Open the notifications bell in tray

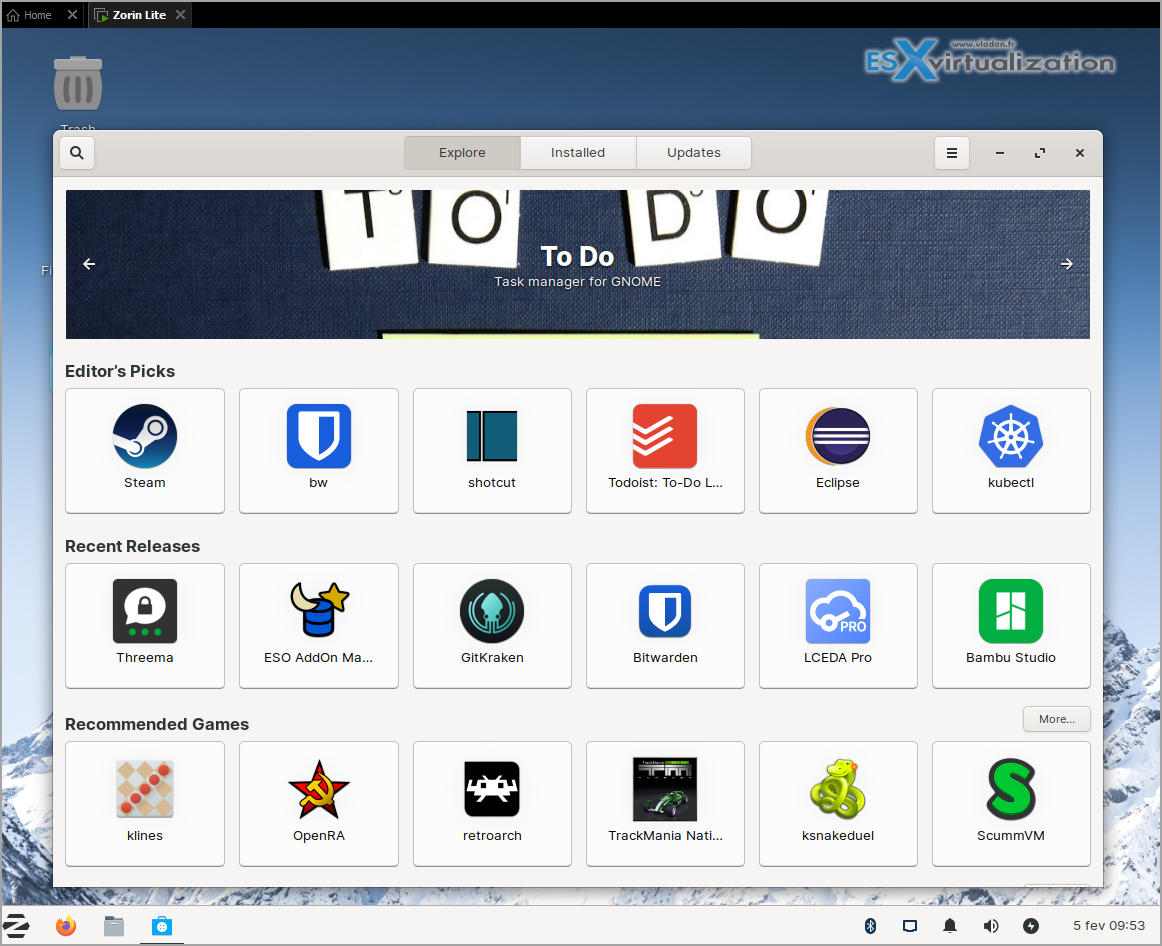coord(950,926)
